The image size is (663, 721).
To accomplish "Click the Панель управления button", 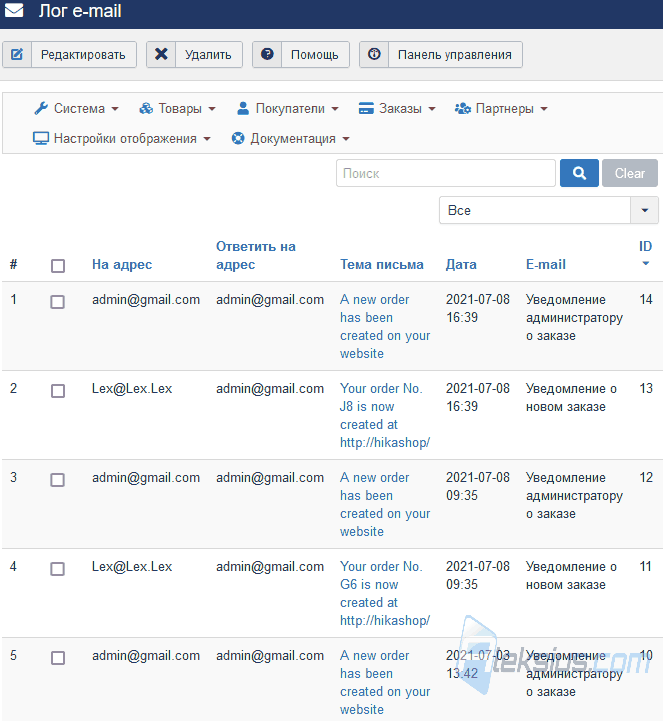I will point(440,55).
